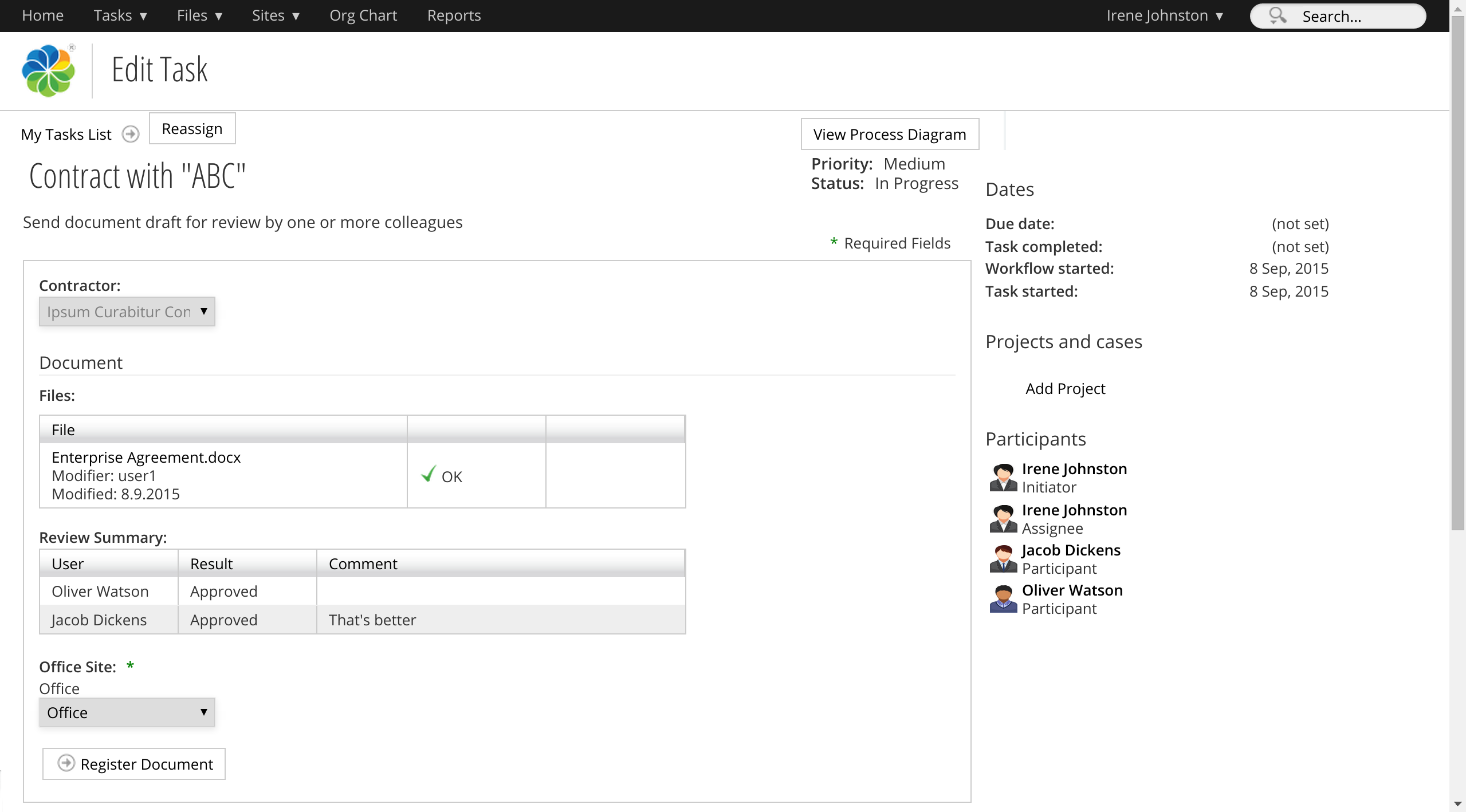The image size is (1466, 812).
Task: Click Irene Johnston's Initiator avatar
Action: click(1003, 478)
